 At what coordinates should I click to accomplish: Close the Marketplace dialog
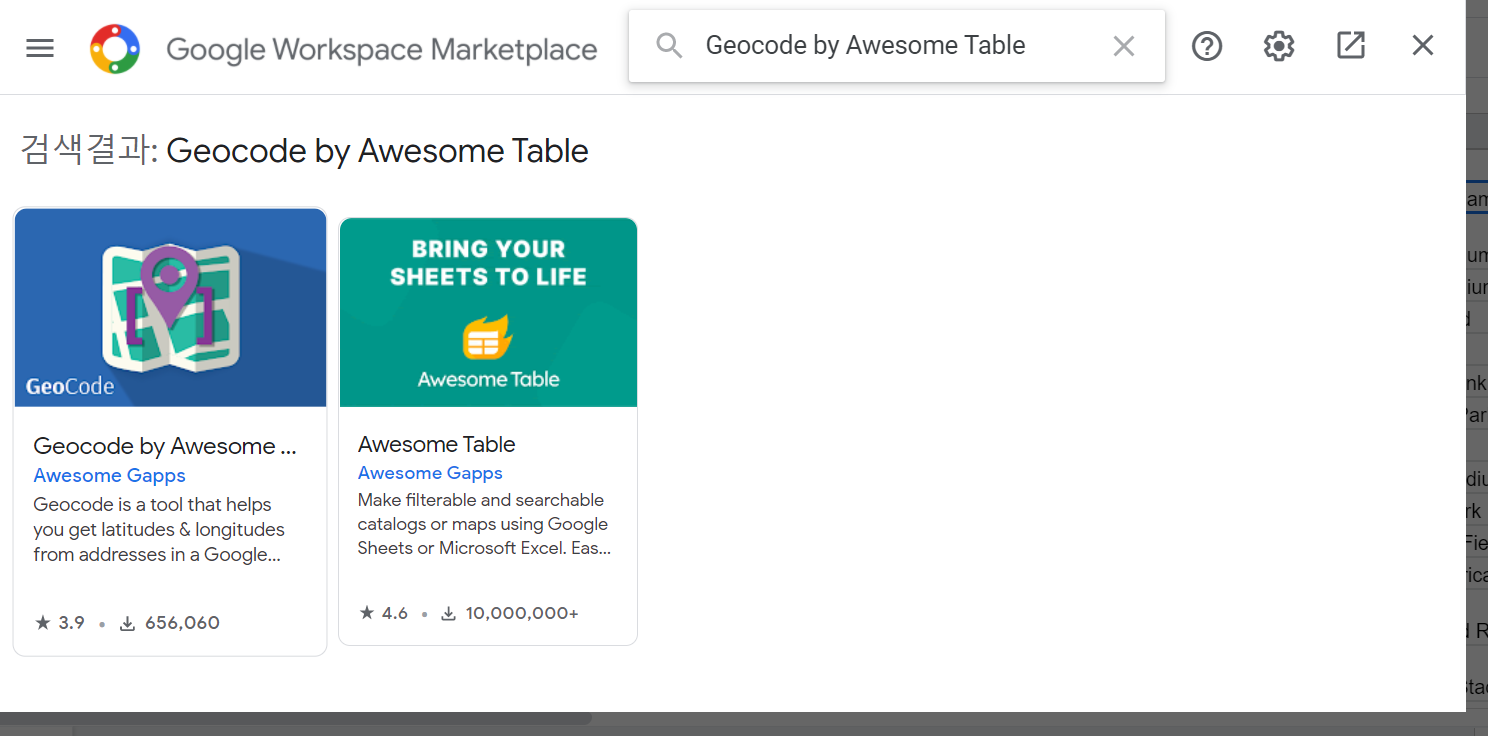[x=1423, y=45]
